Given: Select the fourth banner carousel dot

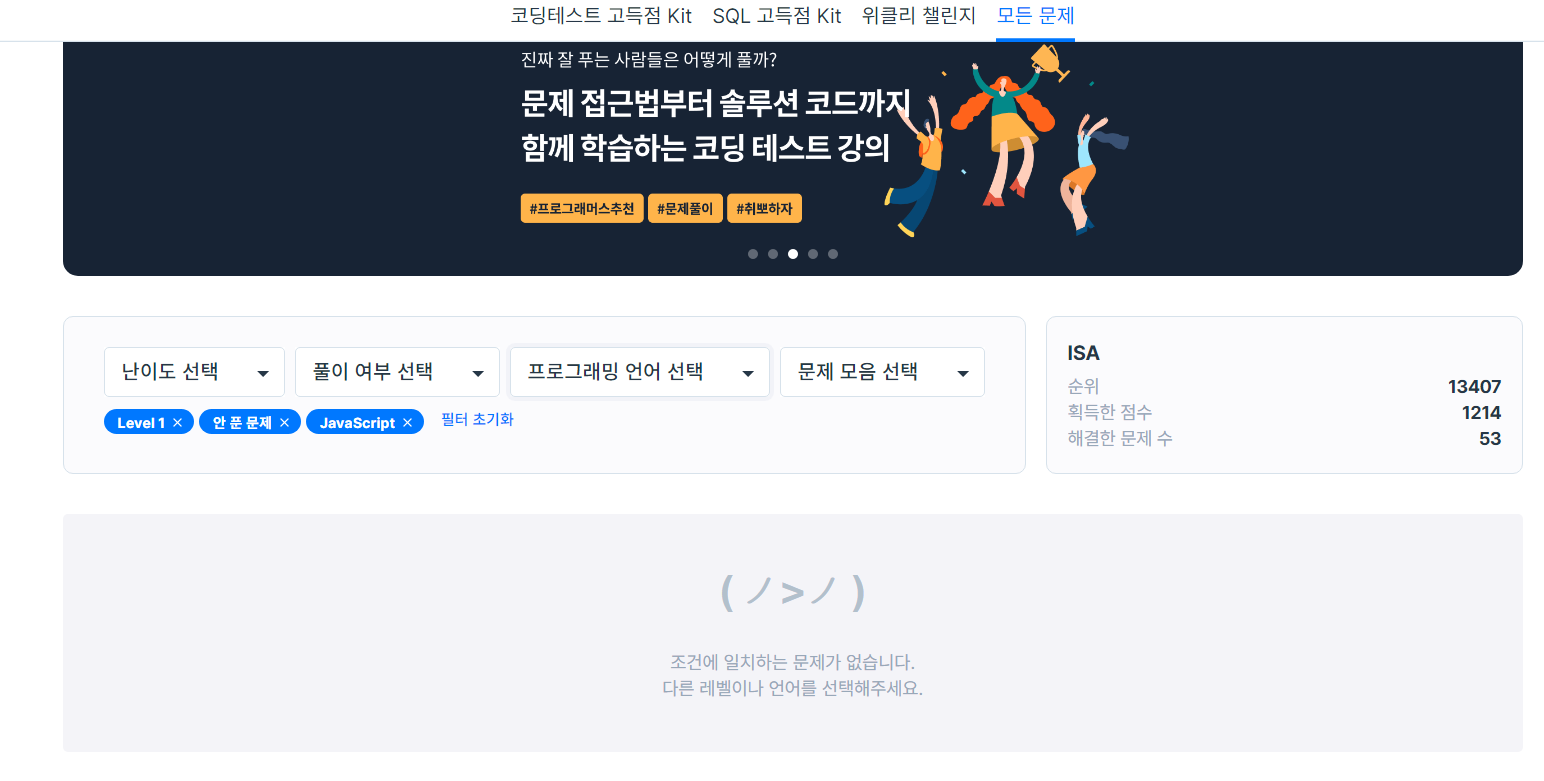Looking at the screenshot, I should pyautogui.click(x=813, y=254).
